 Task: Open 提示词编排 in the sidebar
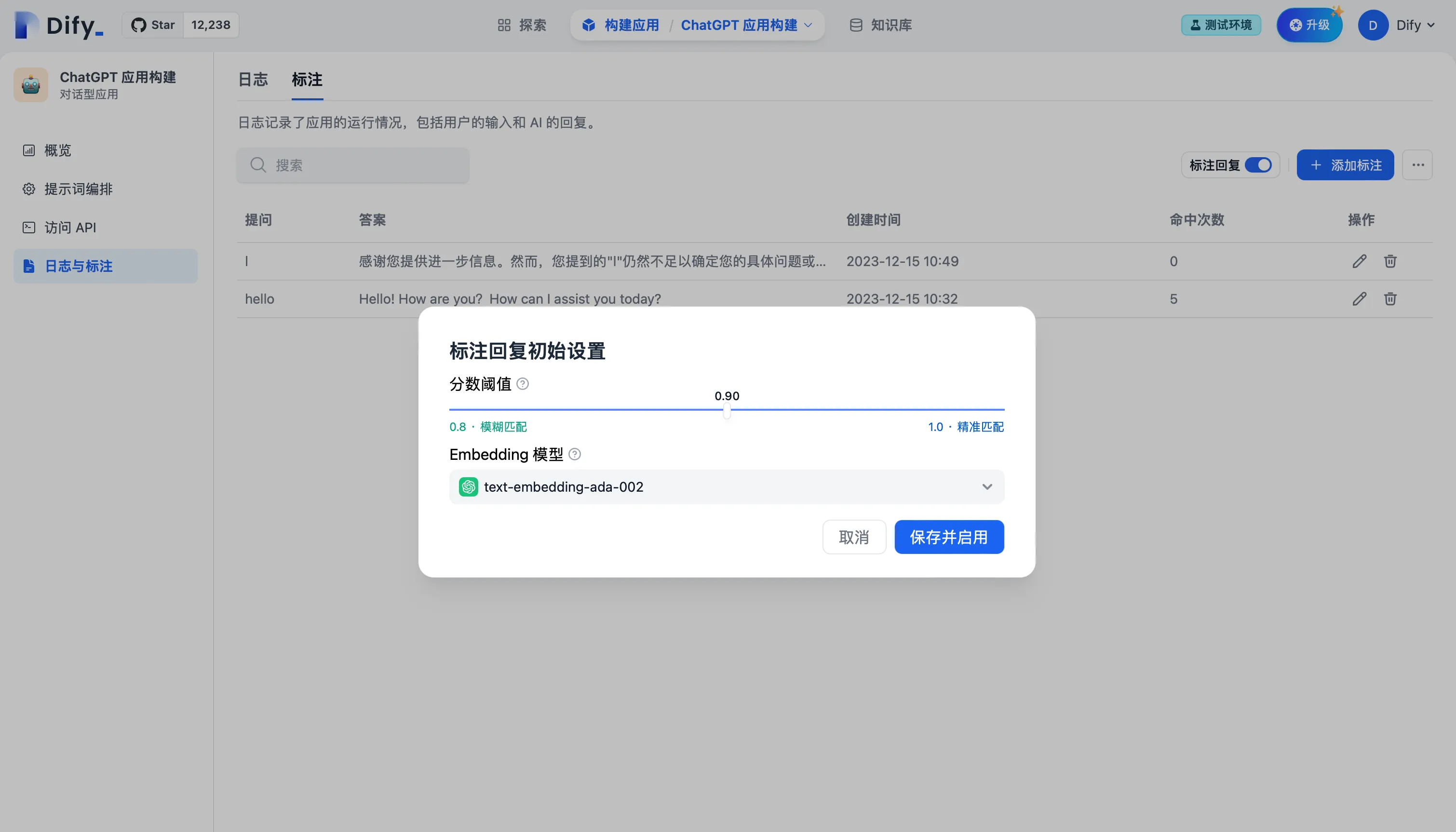pyautogui.click(x=78, y=189)
